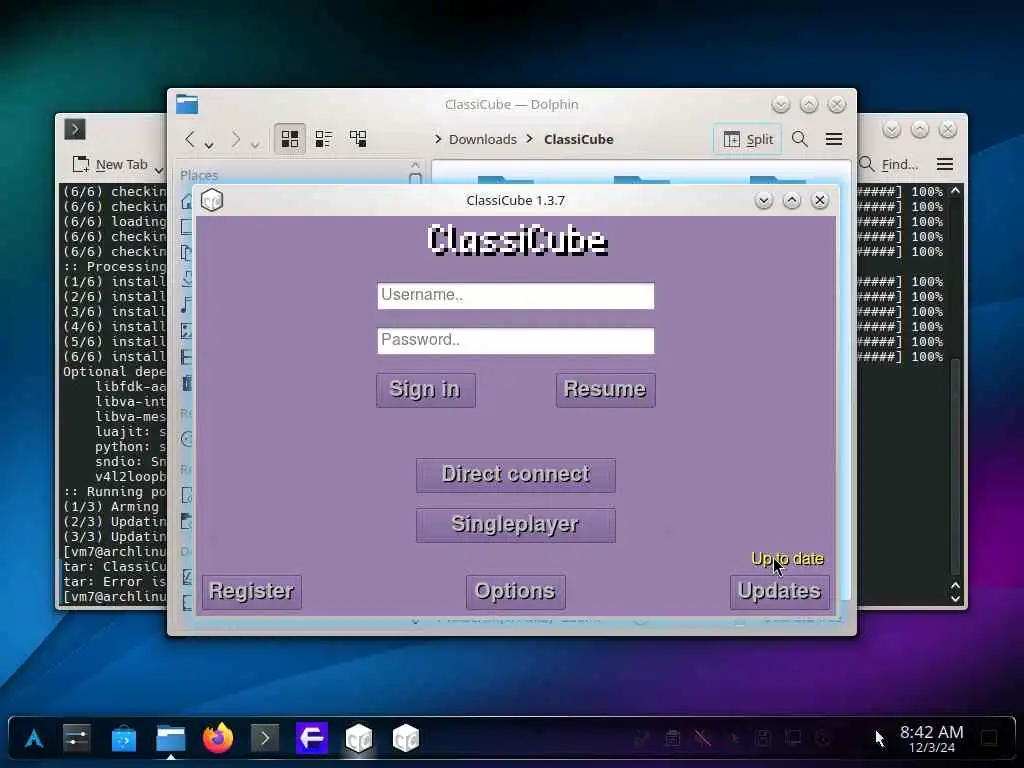The width and height of the screenshot is (1024, 768).
Task: Open Dolphin back history dropdown
Action: (x=209, y=144)
